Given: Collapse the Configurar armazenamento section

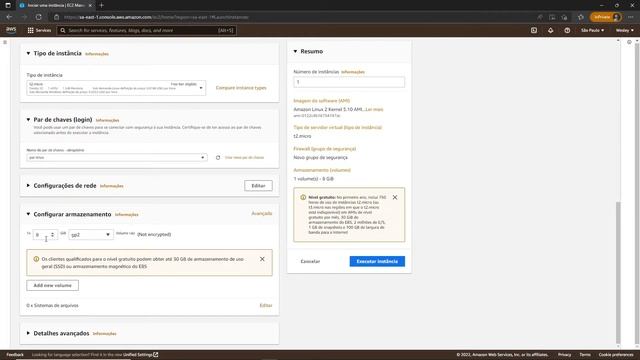Looking at the screenshot, I should pos(28,214).
